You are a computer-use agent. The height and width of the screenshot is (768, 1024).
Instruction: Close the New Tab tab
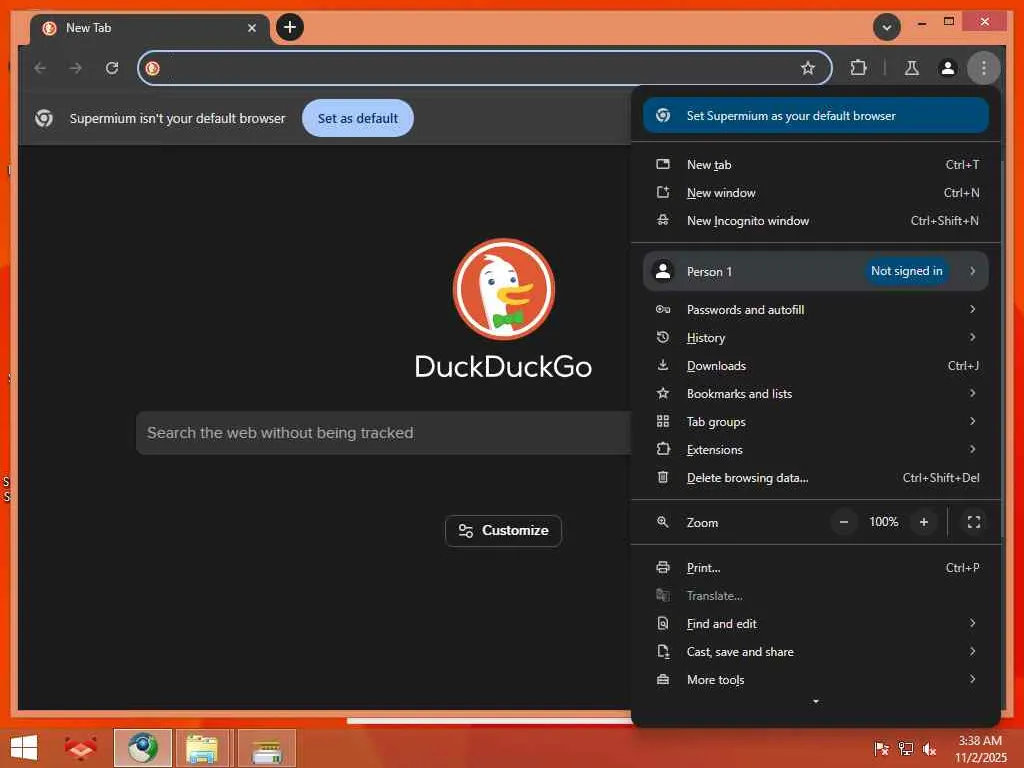coord(252,28)
